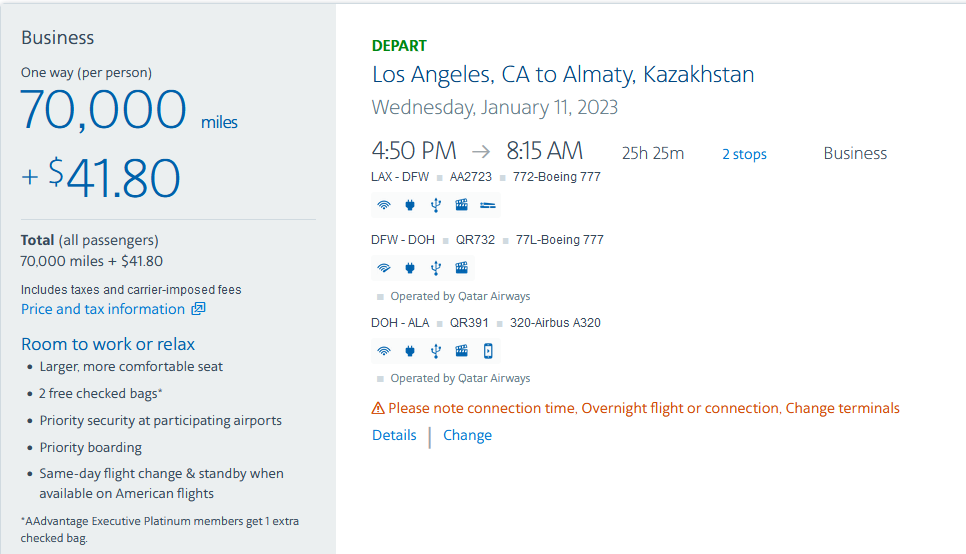Click the entertainment icon for QR391 flight

[x=461, y=351]
